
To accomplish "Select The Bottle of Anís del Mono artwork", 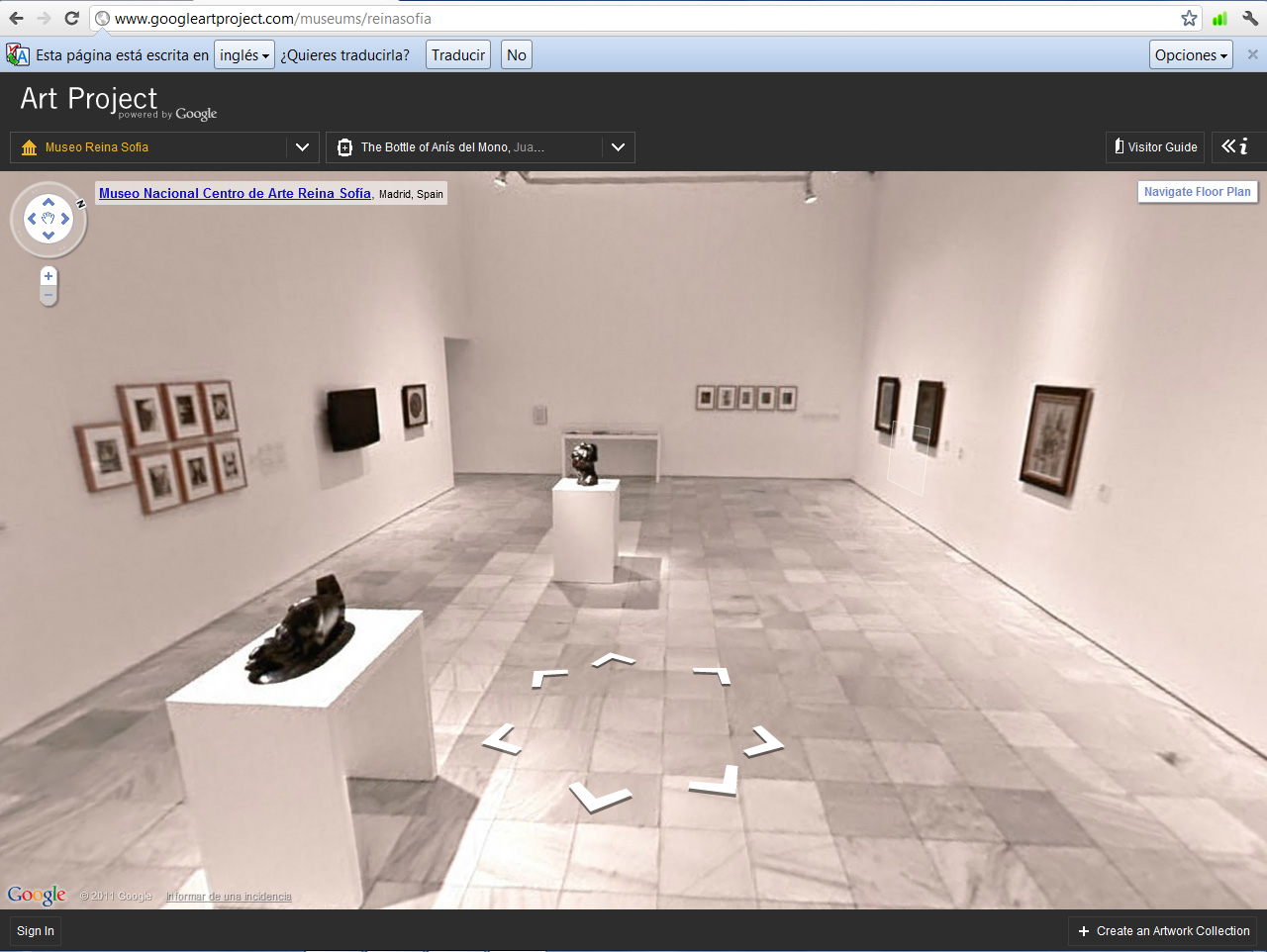I will point(480,147).
